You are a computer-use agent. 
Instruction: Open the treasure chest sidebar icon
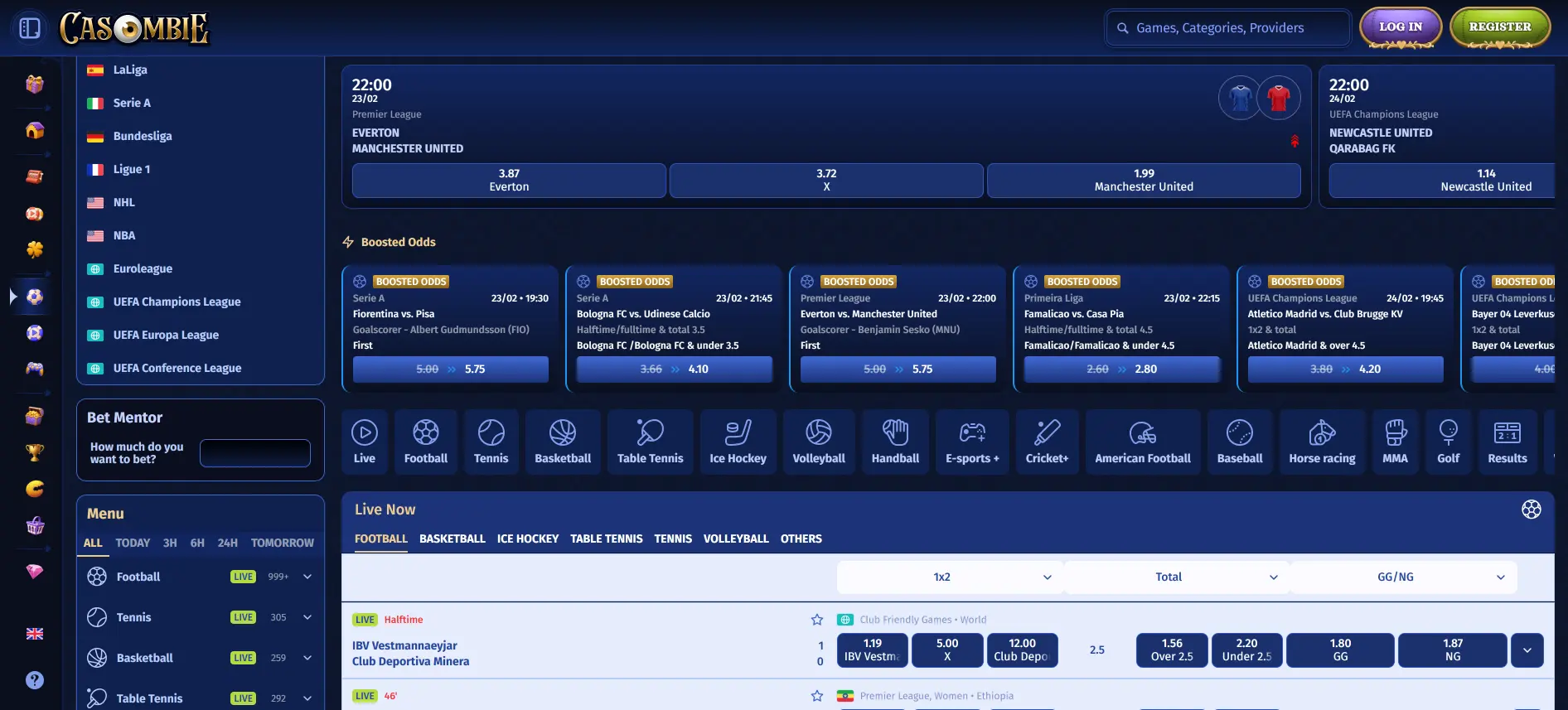click(35, 416)
